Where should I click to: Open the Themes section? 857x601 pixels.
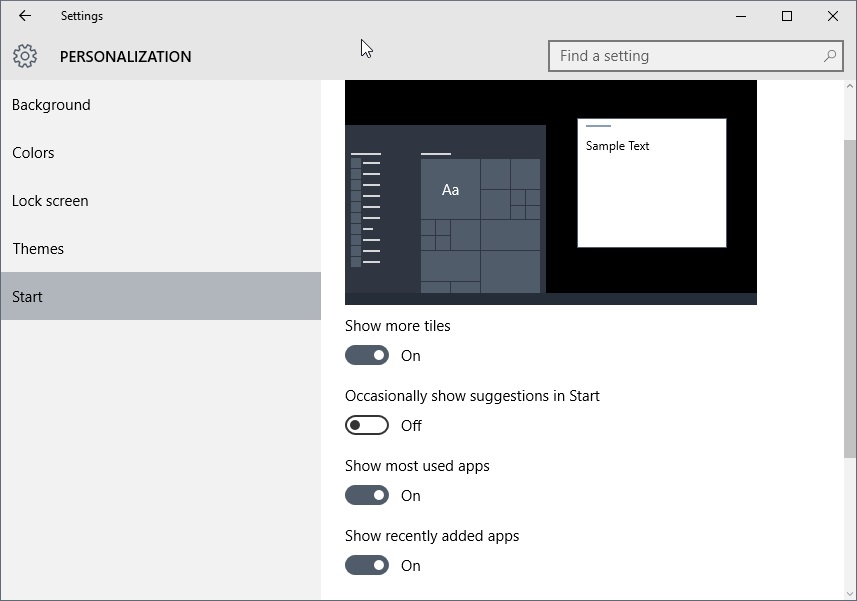[161, 249]
